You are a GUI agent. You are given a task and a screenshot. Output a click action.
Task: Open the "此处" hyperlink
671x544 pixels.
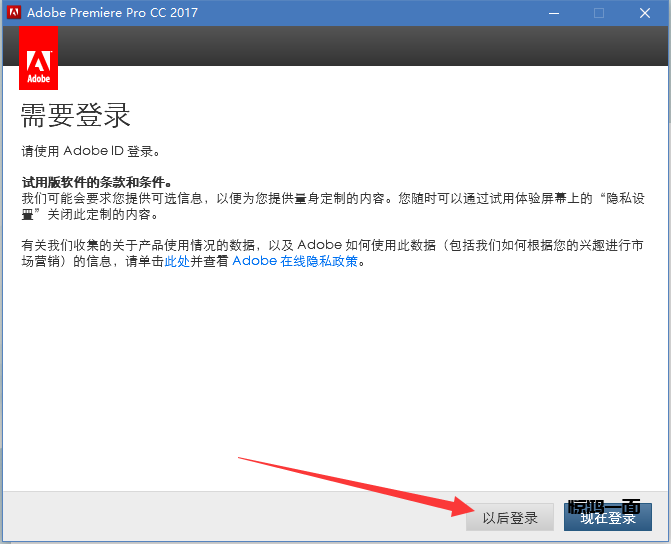[176, 262]
